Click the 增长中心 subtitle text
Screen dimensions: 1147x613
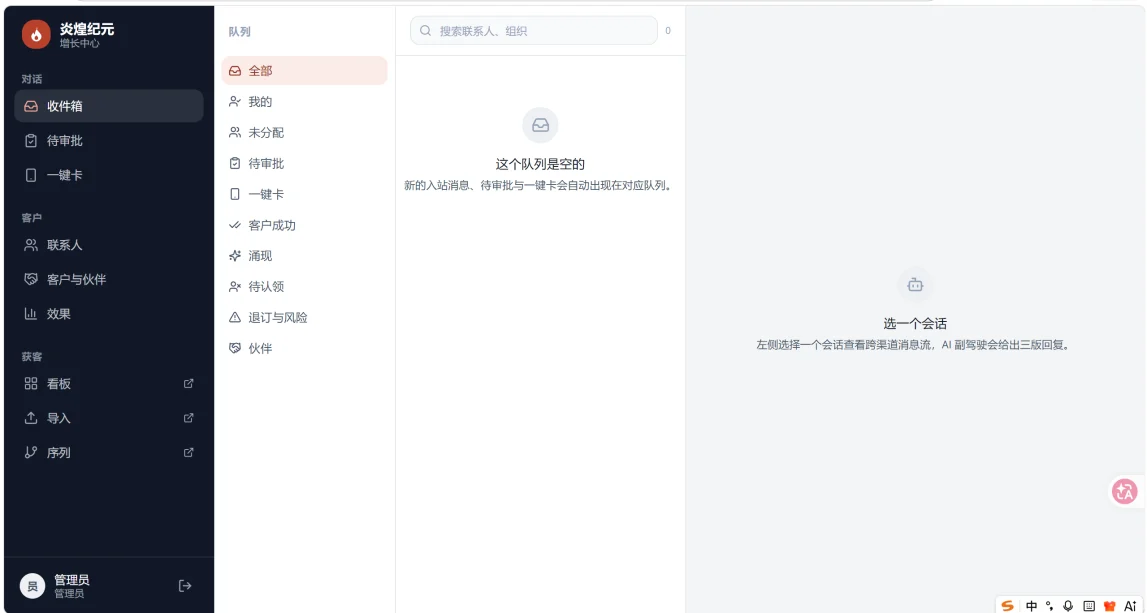pyautogui.click(x=80, y=43)
